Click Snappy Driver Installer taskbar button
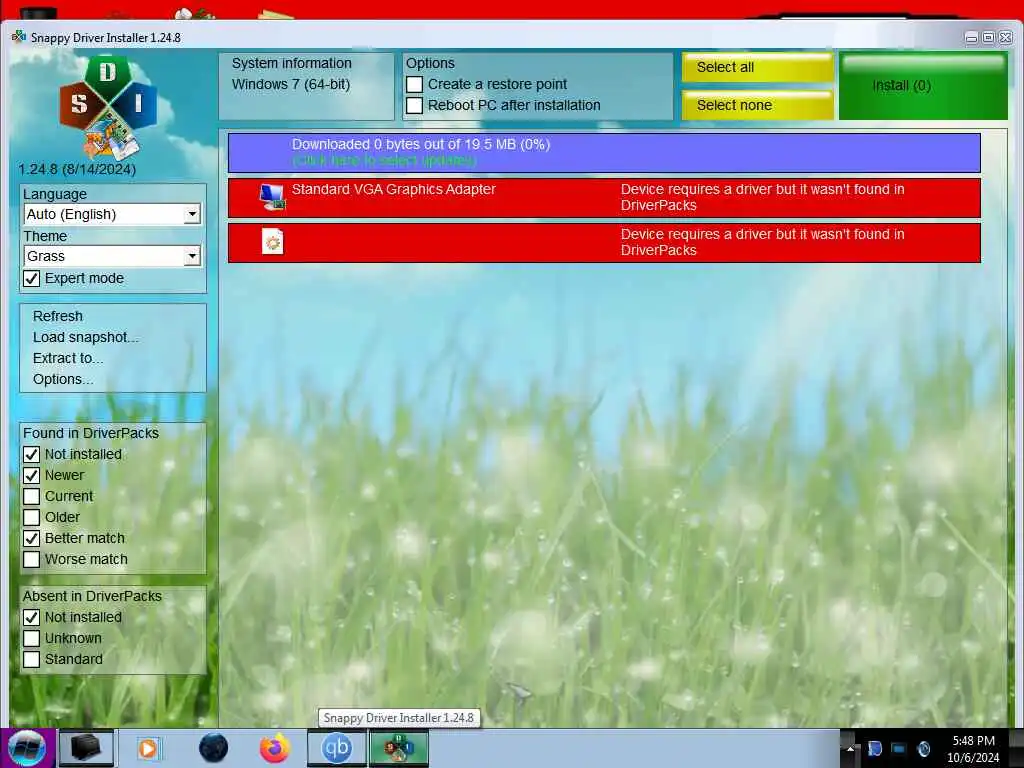This screenshot has height=768, width=1024. click(398, 748)
